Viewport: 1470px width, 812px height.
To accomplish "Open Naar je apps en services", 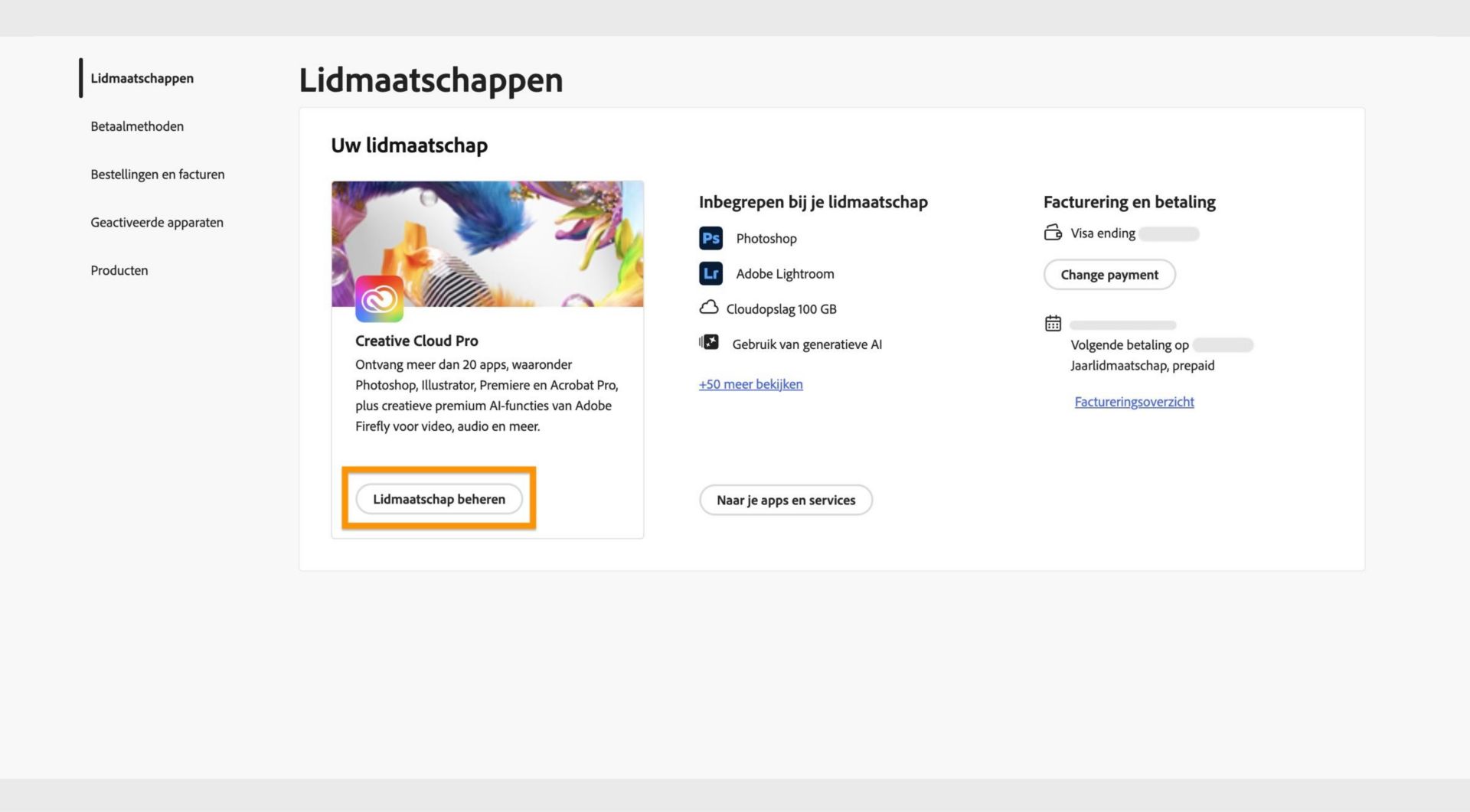I will (786, 500).
